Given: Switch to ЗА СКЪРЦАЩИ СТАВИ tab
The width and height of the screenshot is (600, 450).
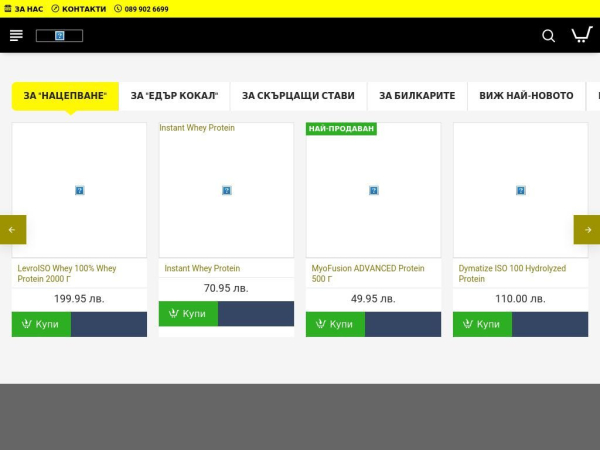Looking at the screenshot, I should [x=298, y=96].
